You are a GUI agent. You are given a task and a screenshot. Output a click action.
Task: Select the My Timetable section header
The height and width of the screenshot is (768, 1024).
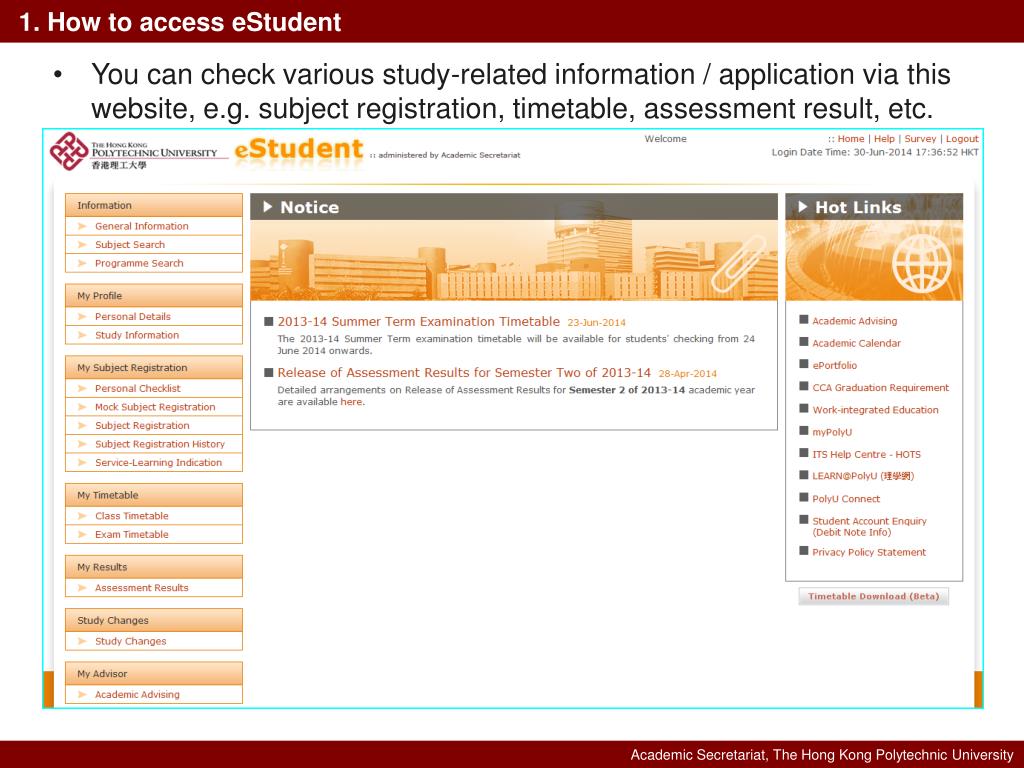(x=153, y=495)
